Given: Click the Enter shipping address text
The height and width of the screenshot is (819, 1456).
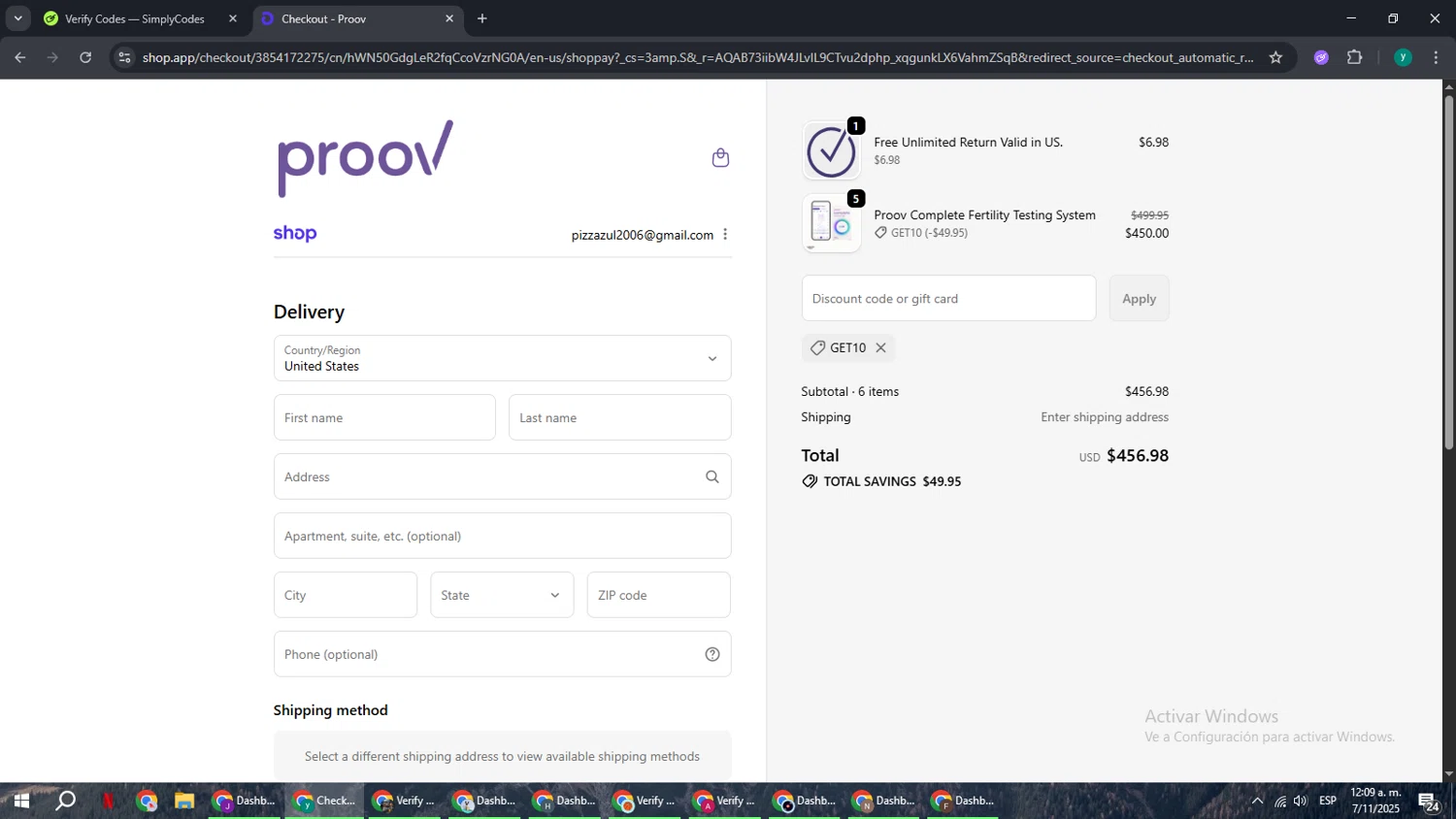Looking at the screenshot, I should tap(1105, 417).
